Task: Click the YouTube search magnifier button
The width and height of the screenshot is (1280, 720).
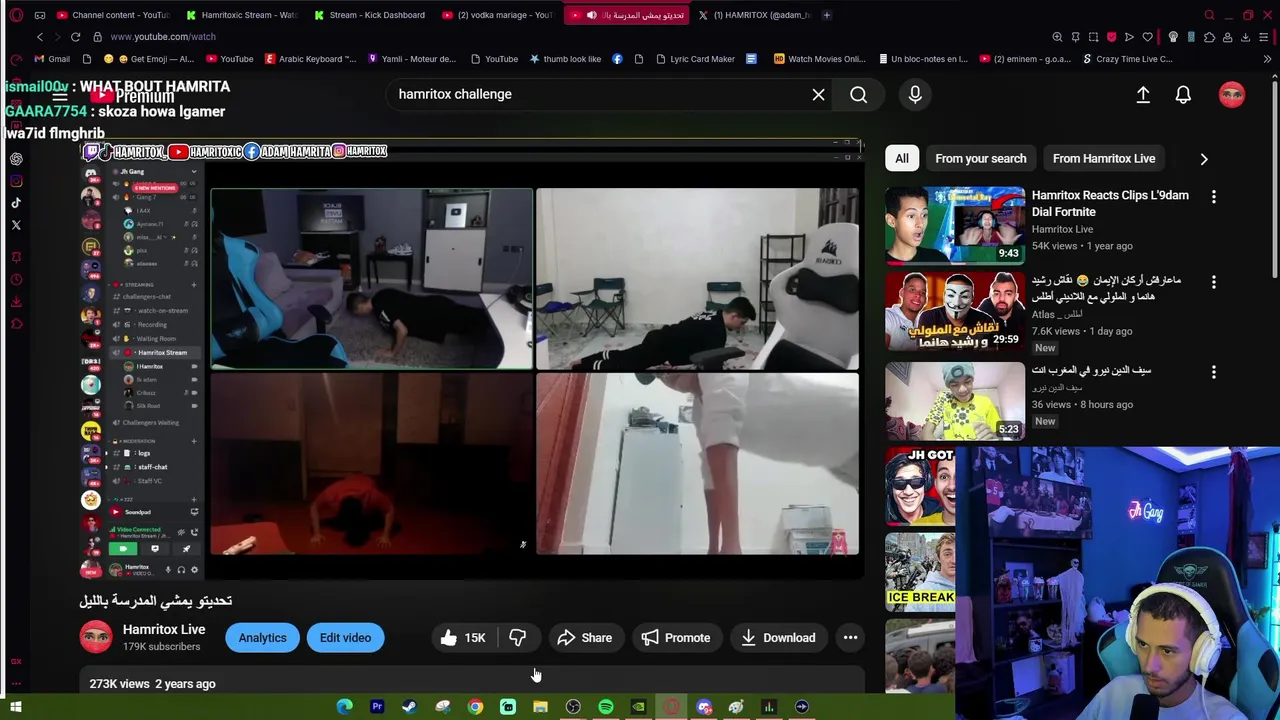Action: coord(858,94)
